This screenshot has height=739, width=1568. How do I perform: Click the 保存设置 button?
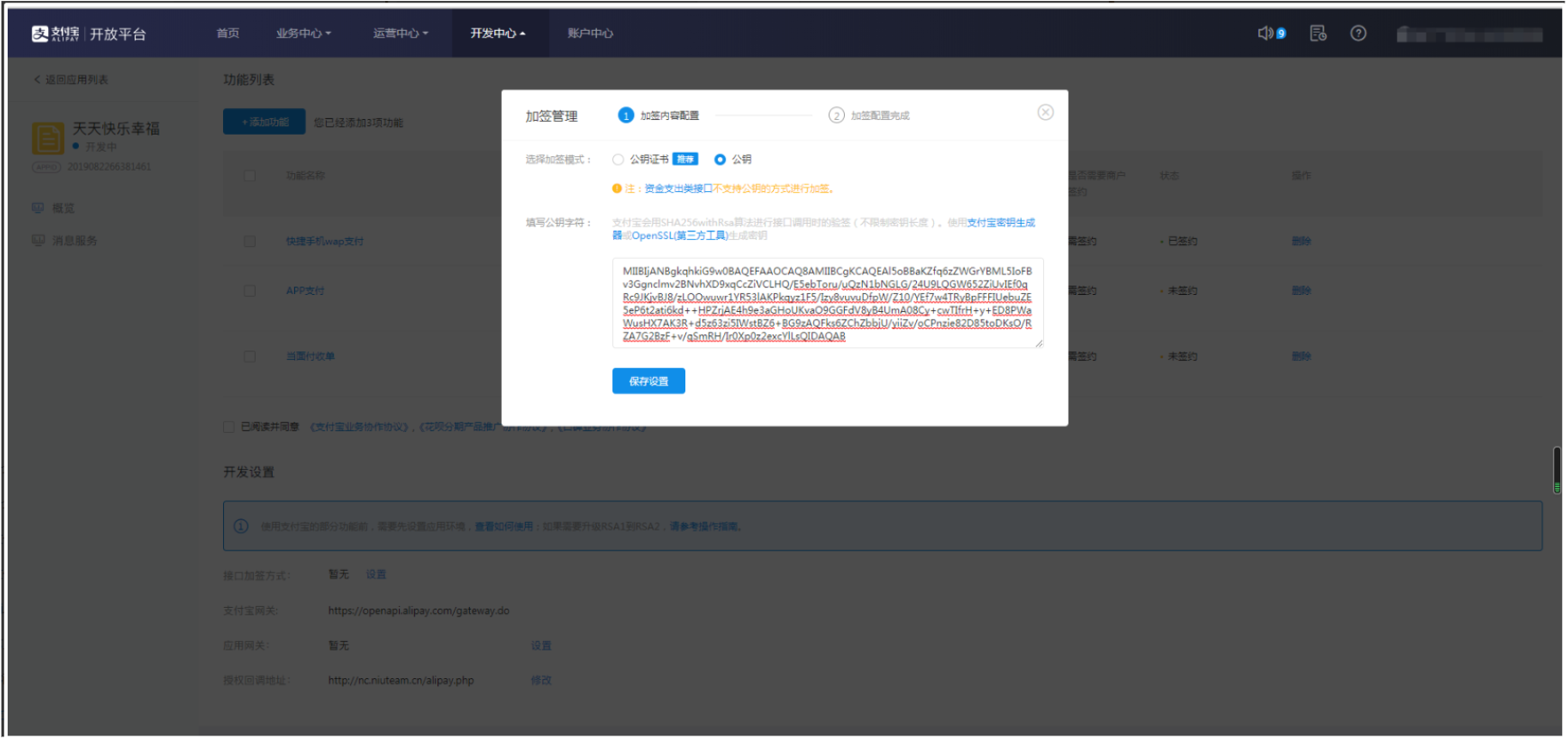pyautogui.click(x=648, y=382)
